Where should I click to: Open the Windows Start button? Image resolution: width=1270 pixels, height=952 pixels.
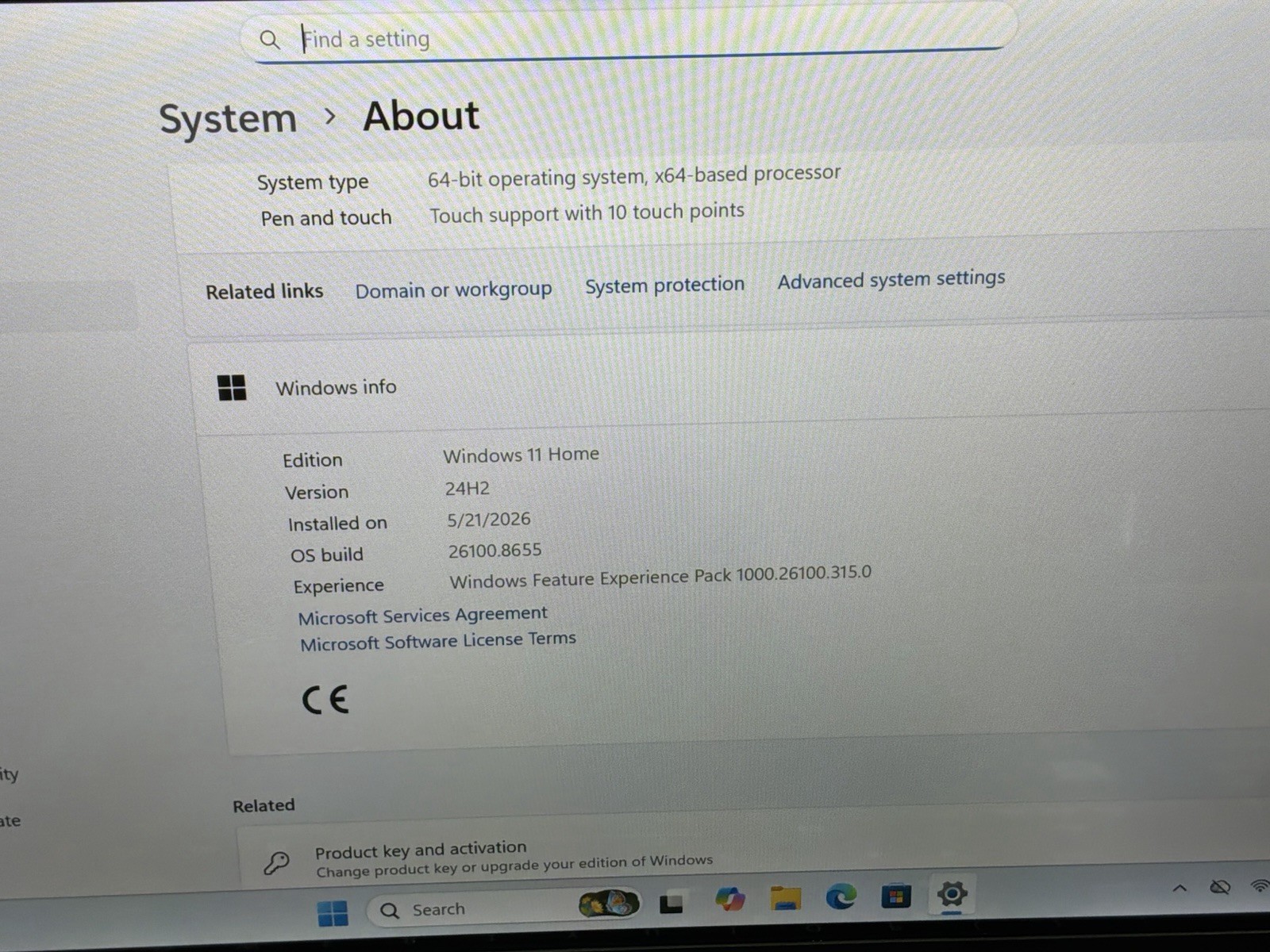[x=333, y=913]
